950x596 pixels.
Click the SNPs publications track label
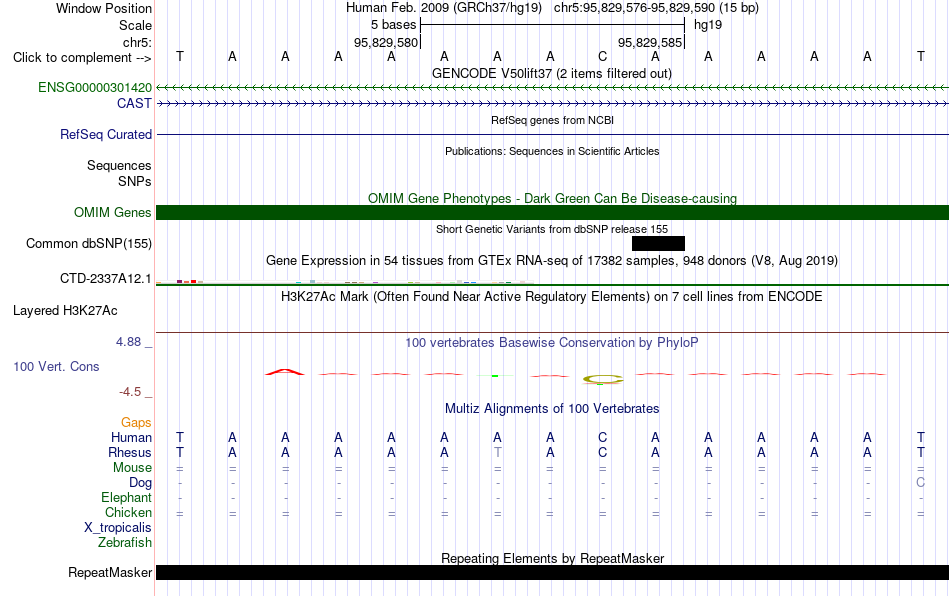[135, 181]
